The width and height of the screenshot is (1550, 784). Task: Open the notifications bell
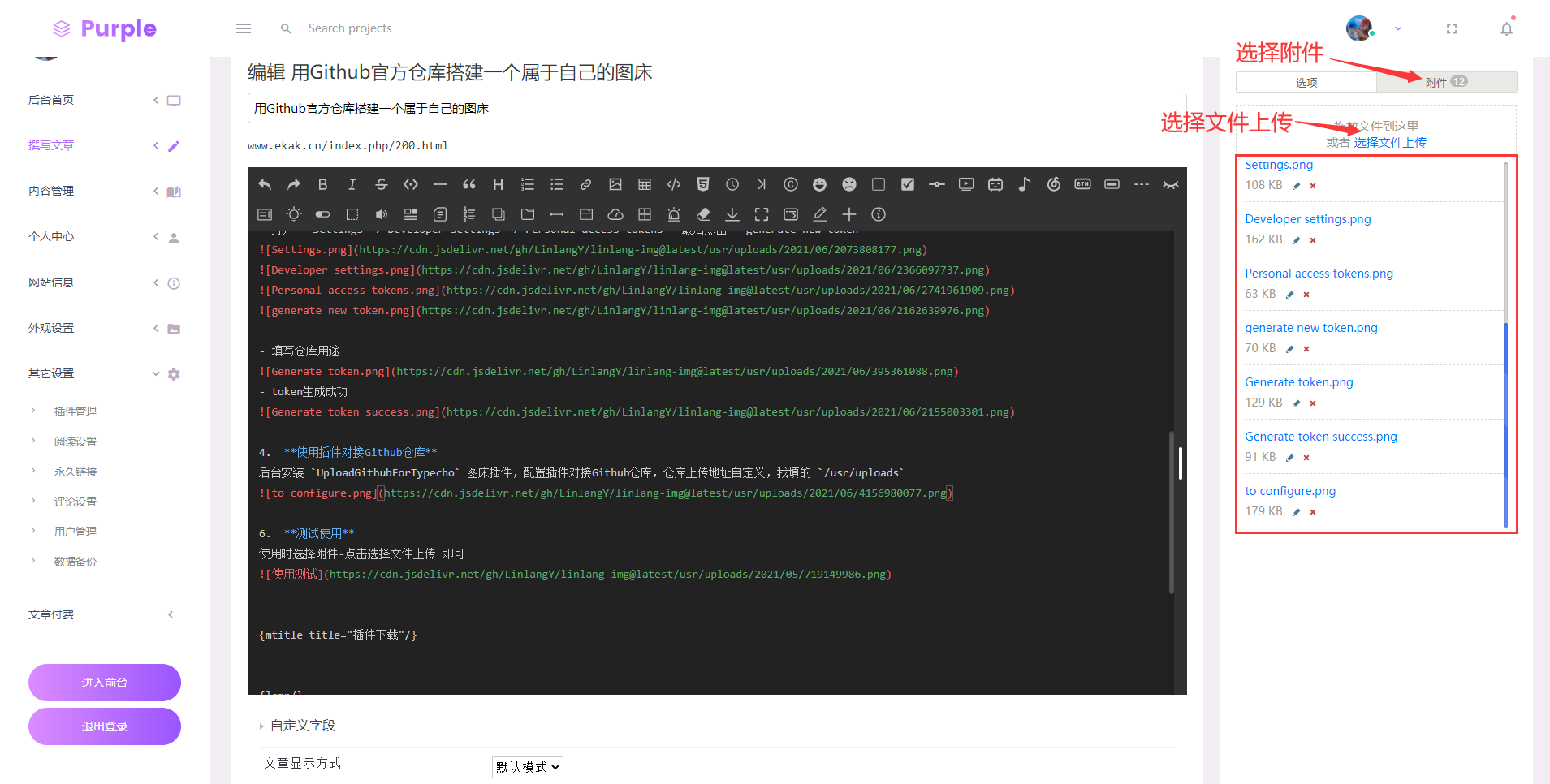[x=1507, y=28]
